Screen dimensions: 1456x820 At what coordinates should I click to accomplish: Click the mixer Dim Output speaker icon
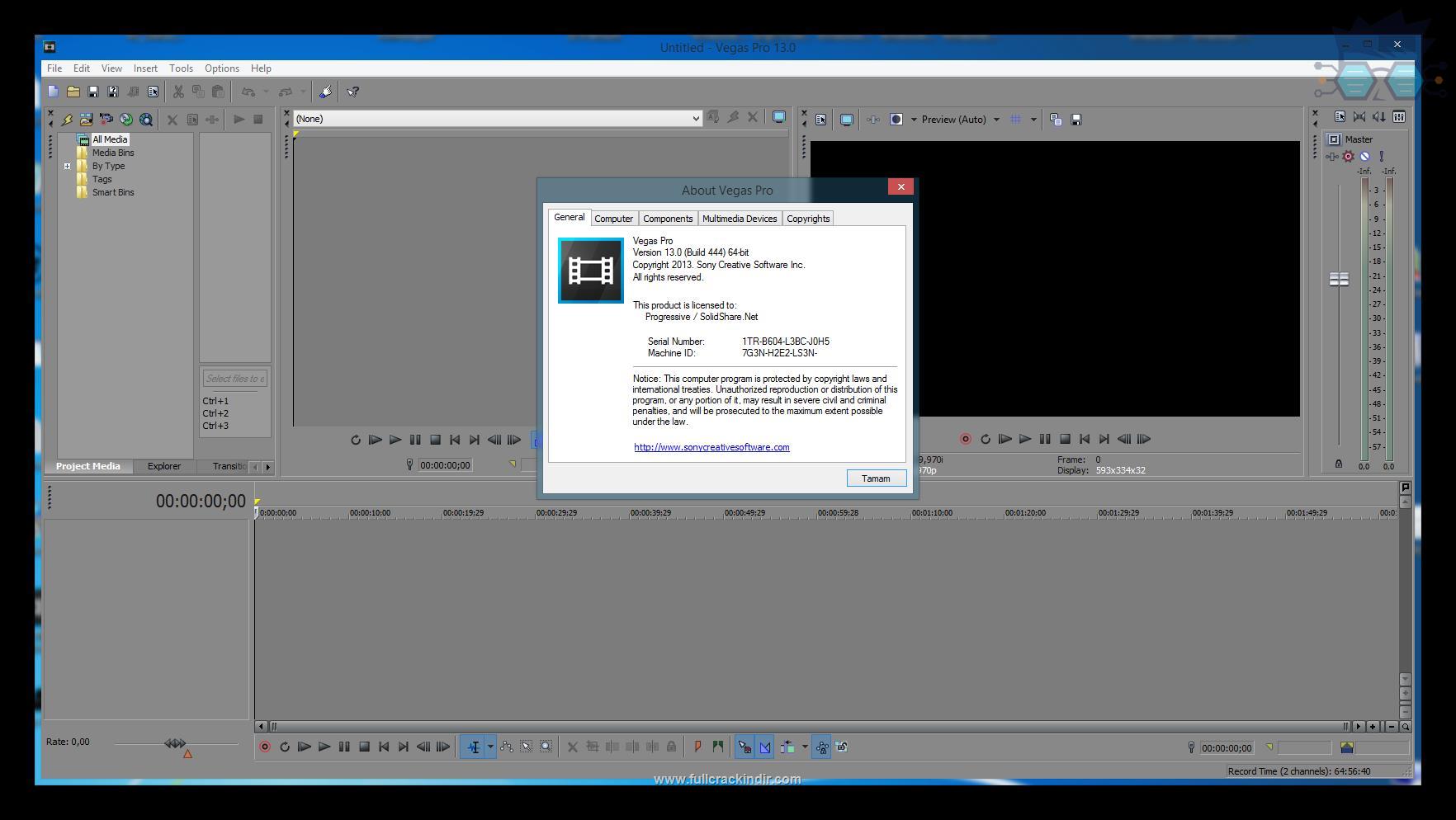point(1379,117)
